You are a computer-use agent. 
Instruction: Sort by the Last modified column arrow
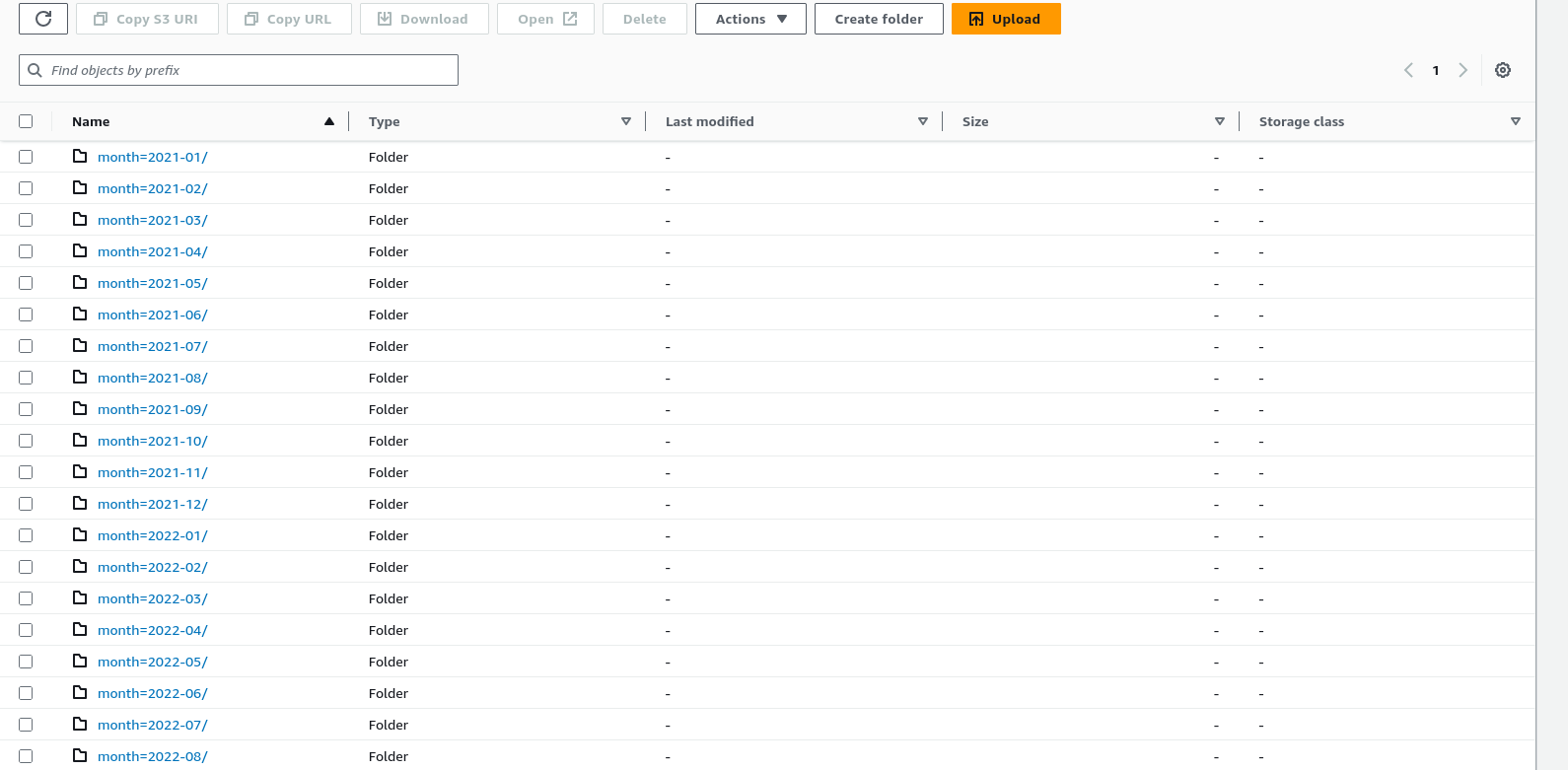pos(922,121)
